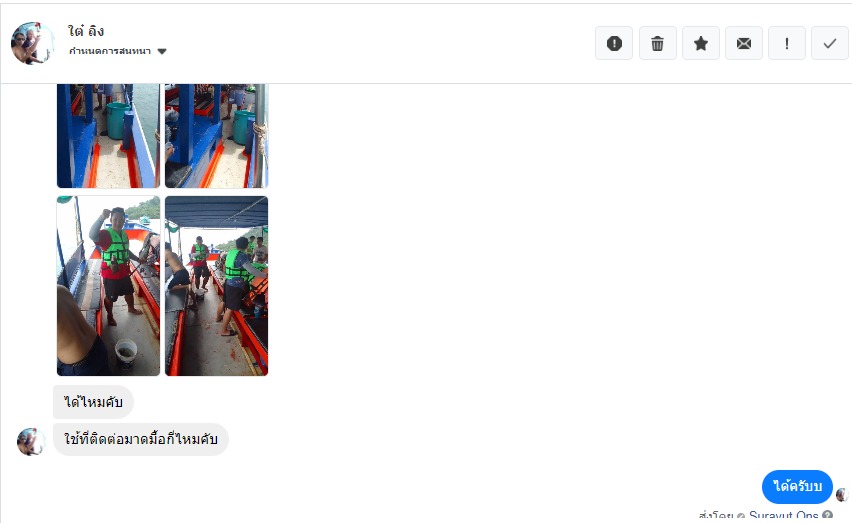Open the profile picture in conversation header
852x523 pixels.
click(33, 43)
